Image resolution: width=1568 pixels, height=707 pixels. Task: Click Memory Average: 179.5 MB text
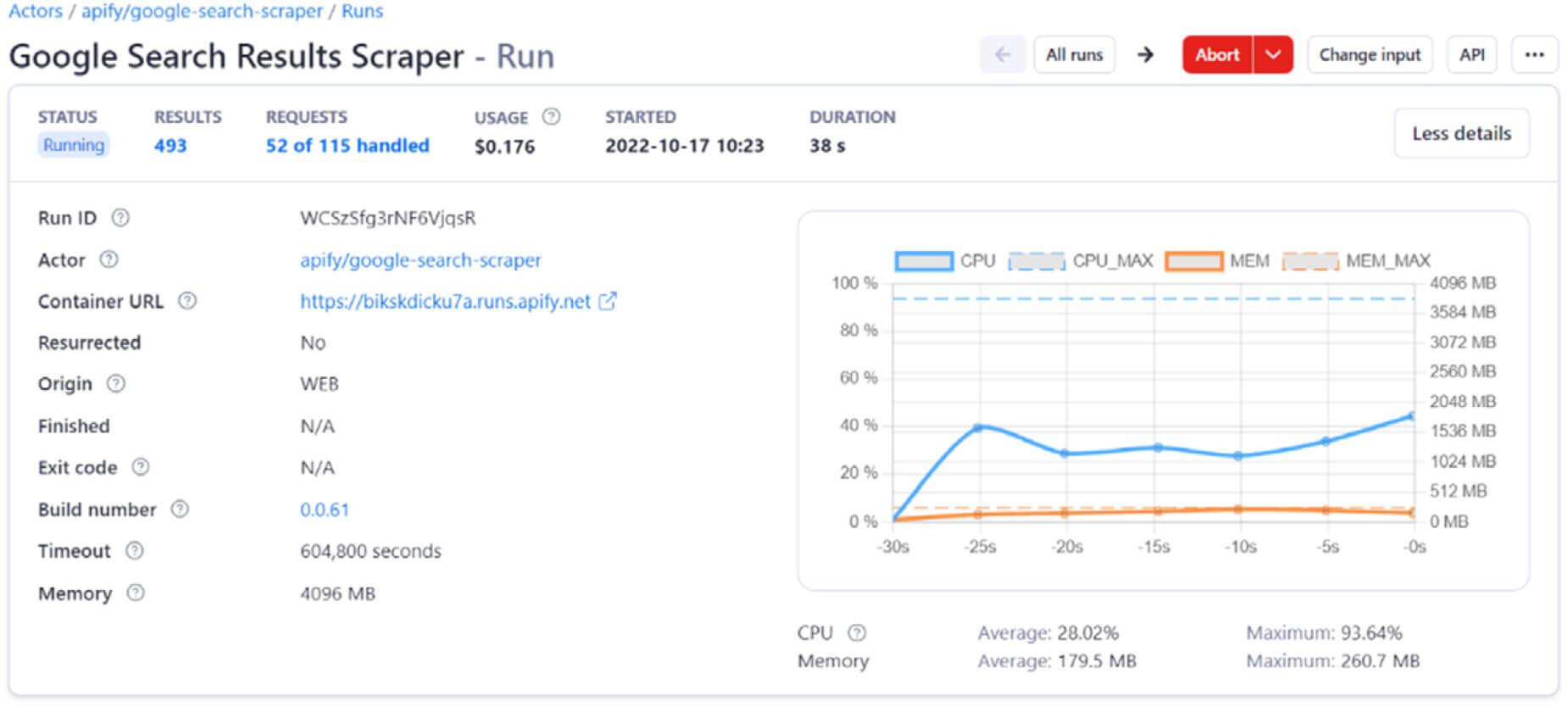pos(1057,661)
